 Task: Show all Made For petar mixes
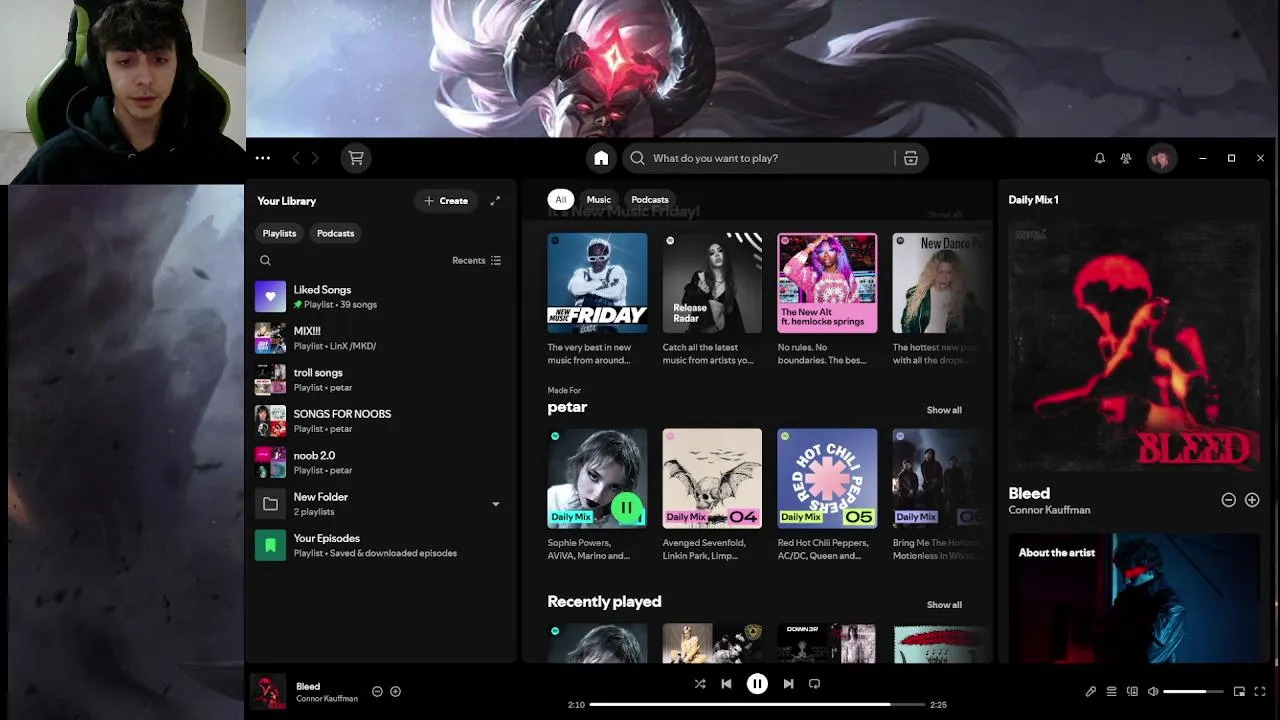click(x=944, y=410)
